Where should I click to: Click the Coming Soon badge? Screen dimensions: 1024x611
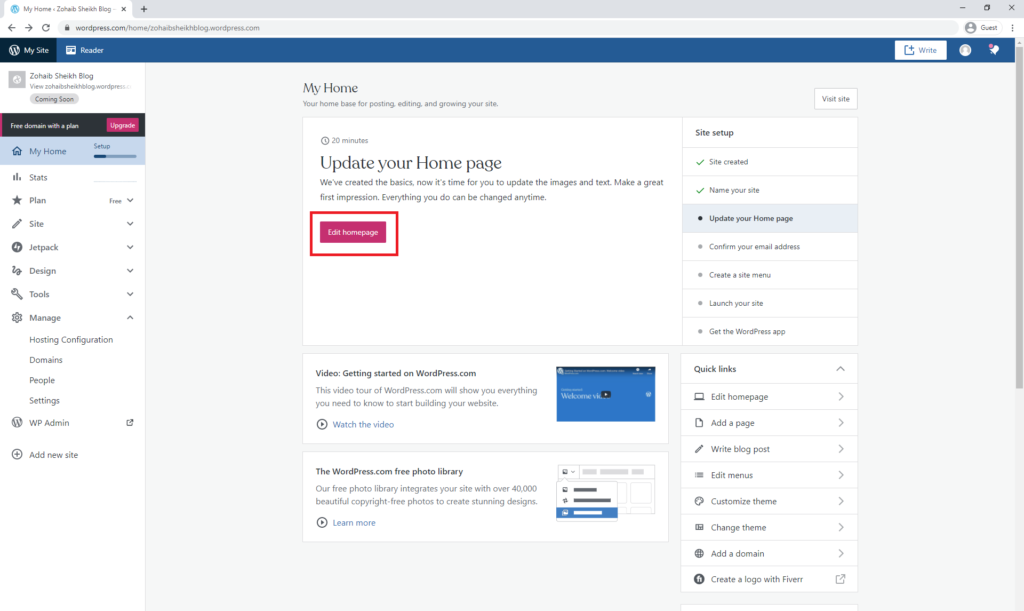tap(54, 99)
